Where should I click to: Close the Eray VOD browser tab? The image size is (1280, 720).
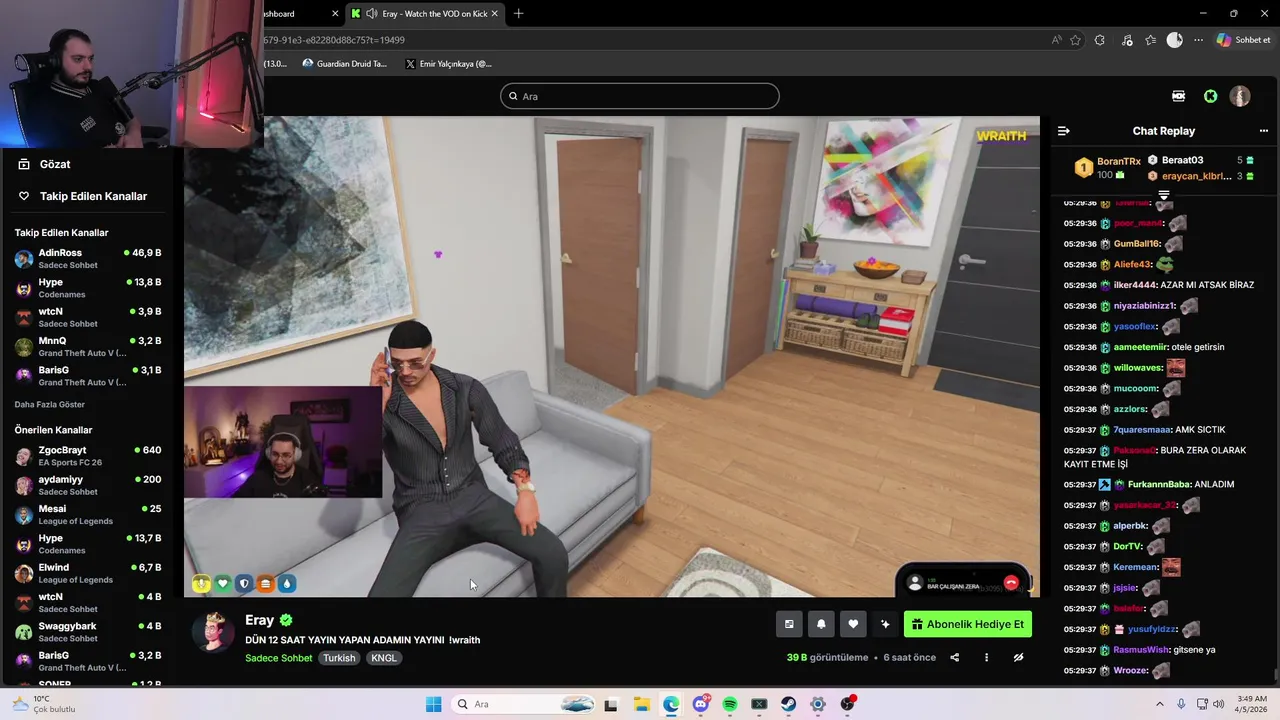(x=494, y=14)
